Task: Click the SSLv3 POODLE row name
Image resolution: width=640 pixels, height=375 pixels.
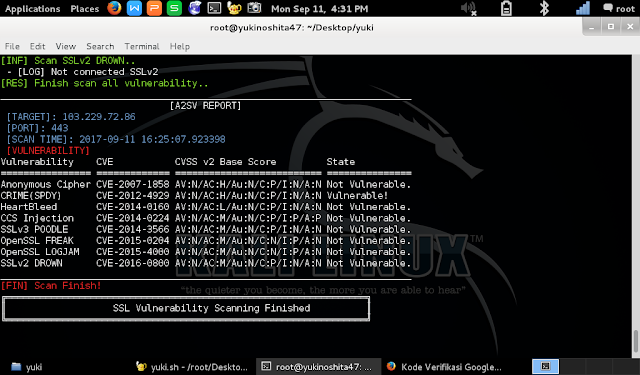Action: coord(34,229)
